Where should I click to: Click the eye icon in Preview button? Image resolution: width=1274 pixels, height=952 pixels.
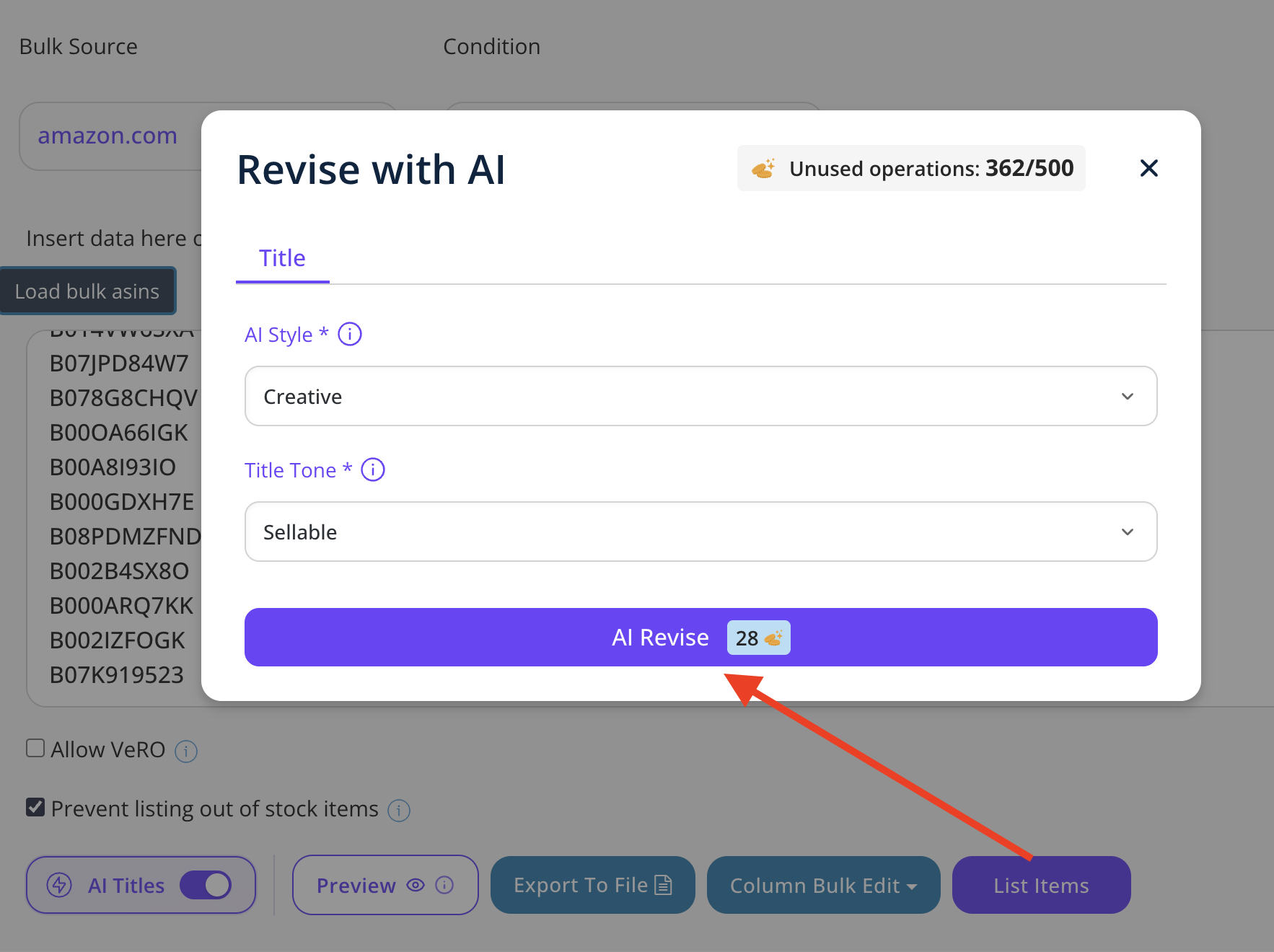point(416,885)
